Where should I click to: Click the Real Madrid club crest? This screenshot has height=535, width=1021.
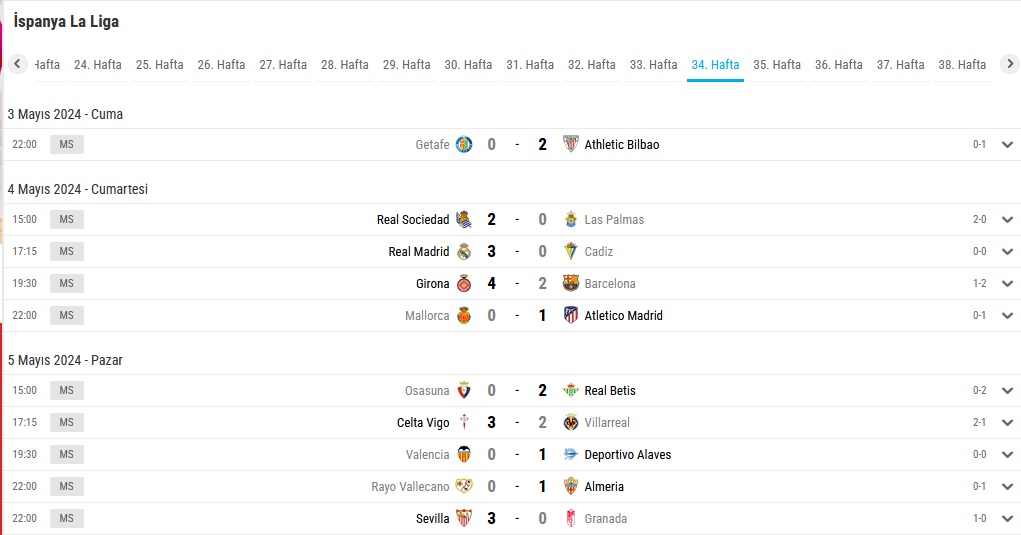tap(464, 251)
